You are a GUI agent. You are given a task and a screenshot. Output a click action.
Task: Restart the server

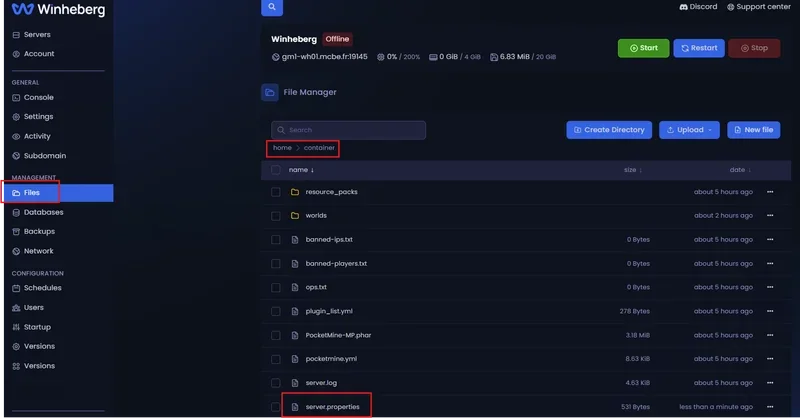click(x=699, y=48)
